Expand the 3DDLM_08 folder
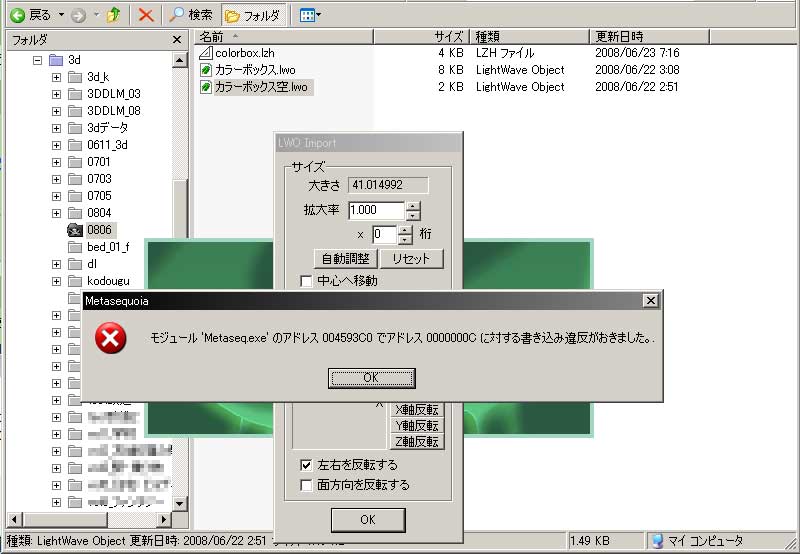Image resolution: width=800 pixels, height=554 pixels. tap(56, 111)
